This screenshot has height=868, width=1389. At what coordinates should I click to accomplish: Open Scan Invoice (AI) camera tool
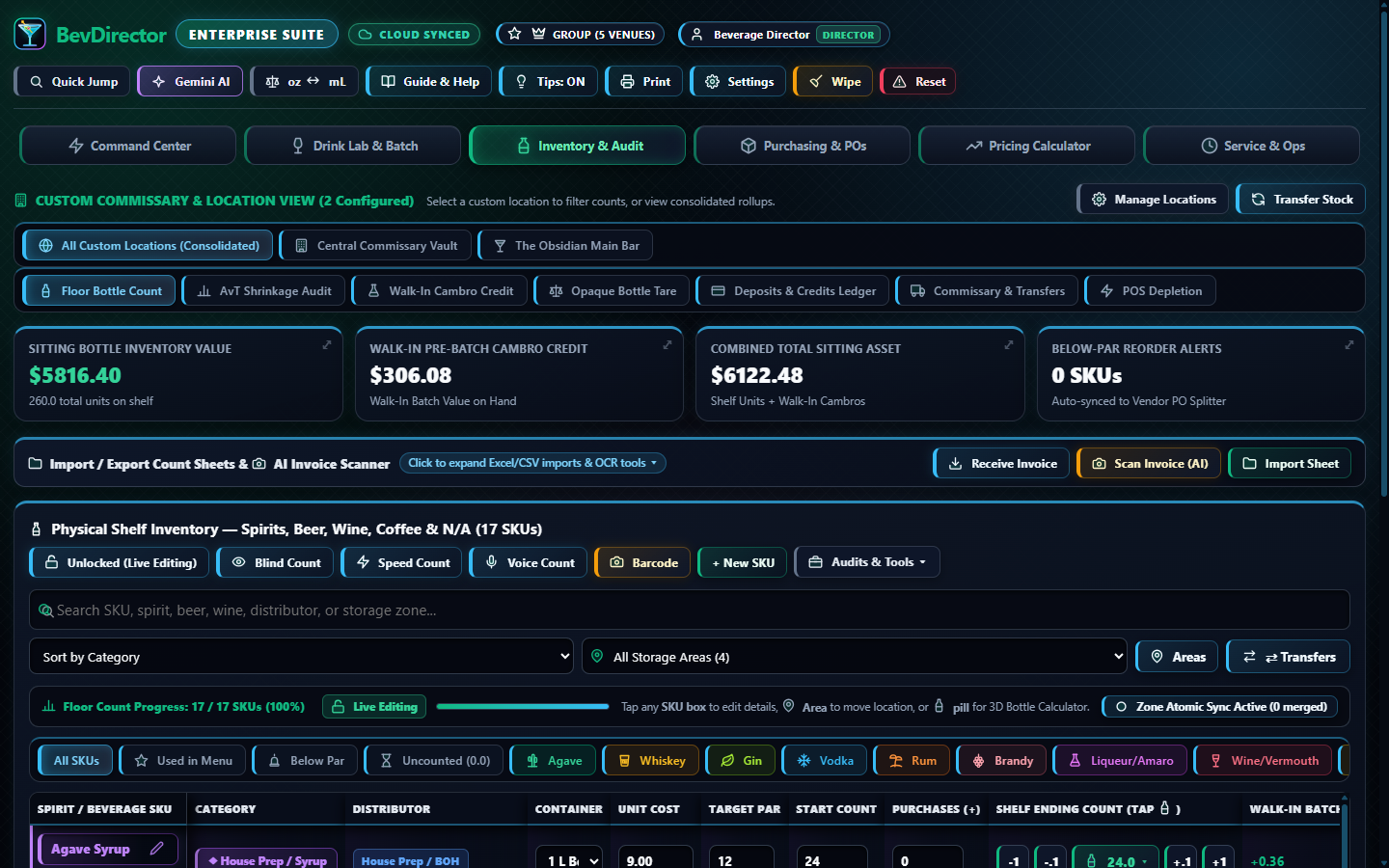click(1149, 464)
